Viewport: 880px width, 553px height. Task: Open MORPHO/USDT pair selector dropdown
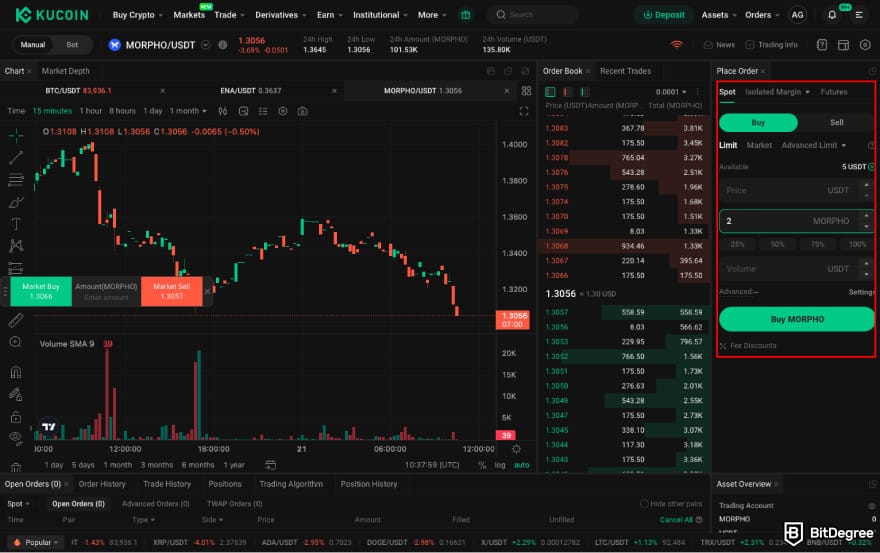point(206,45)
